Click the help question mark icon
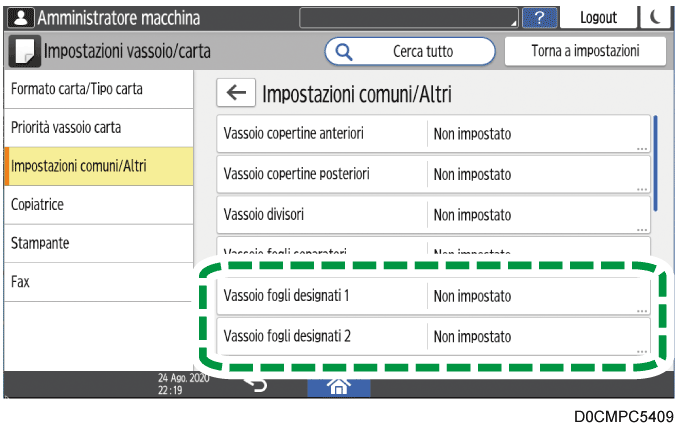 (x=540, y=17)
